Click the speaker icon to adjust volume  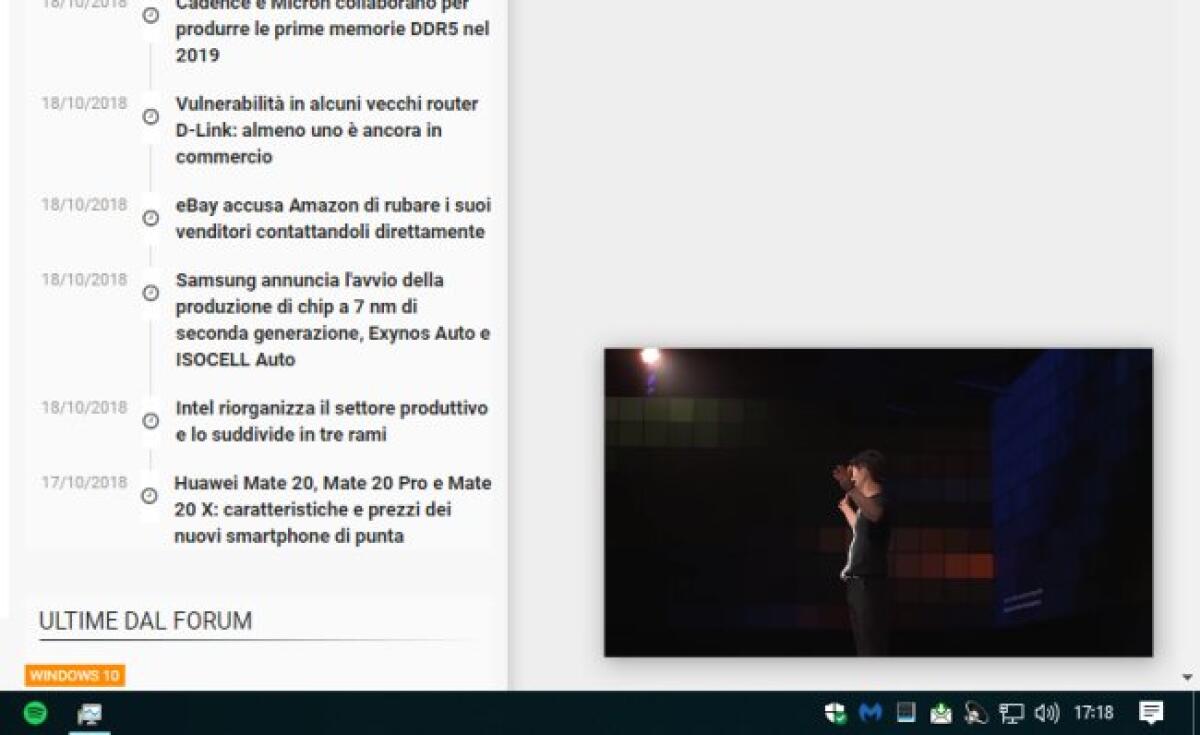(x=1046, y=713)
